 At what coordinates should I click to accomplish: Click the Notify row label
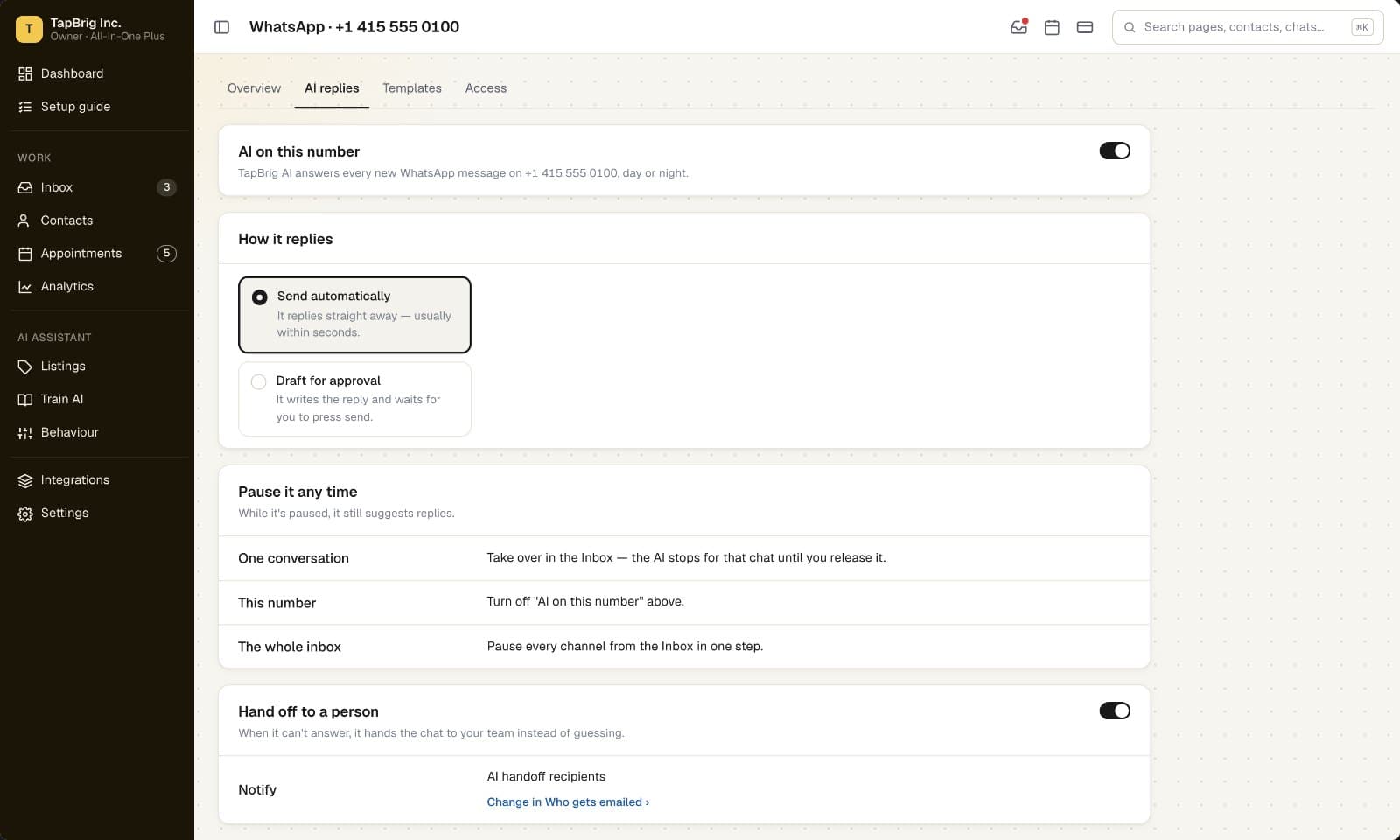[257, 790]
